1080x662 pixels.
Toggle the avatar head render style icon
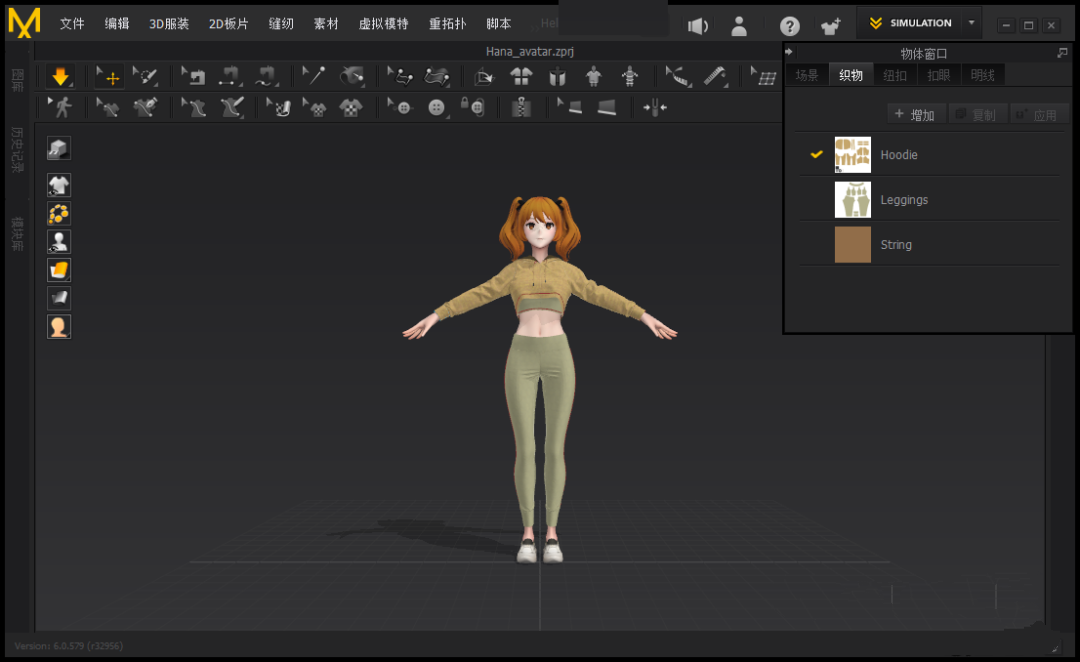[59, 327]
